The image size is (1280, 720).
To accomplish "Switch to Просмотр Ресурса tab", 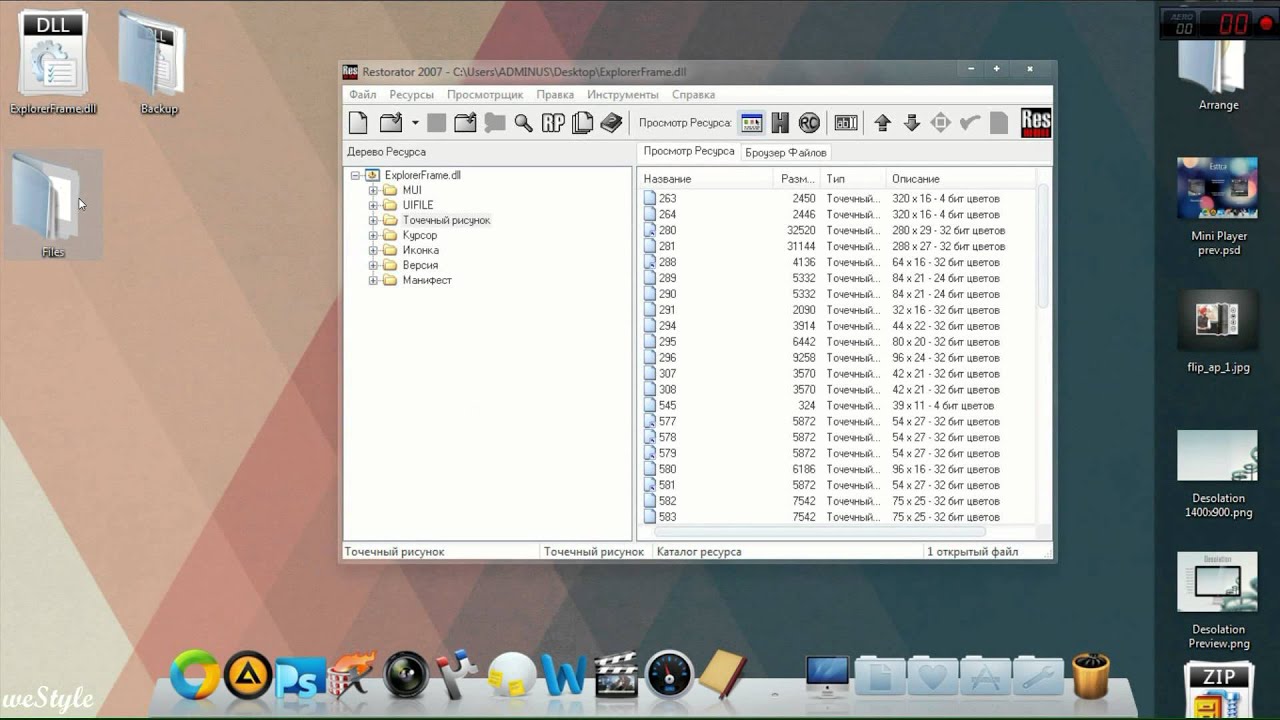I will click(x=688, y=151).
